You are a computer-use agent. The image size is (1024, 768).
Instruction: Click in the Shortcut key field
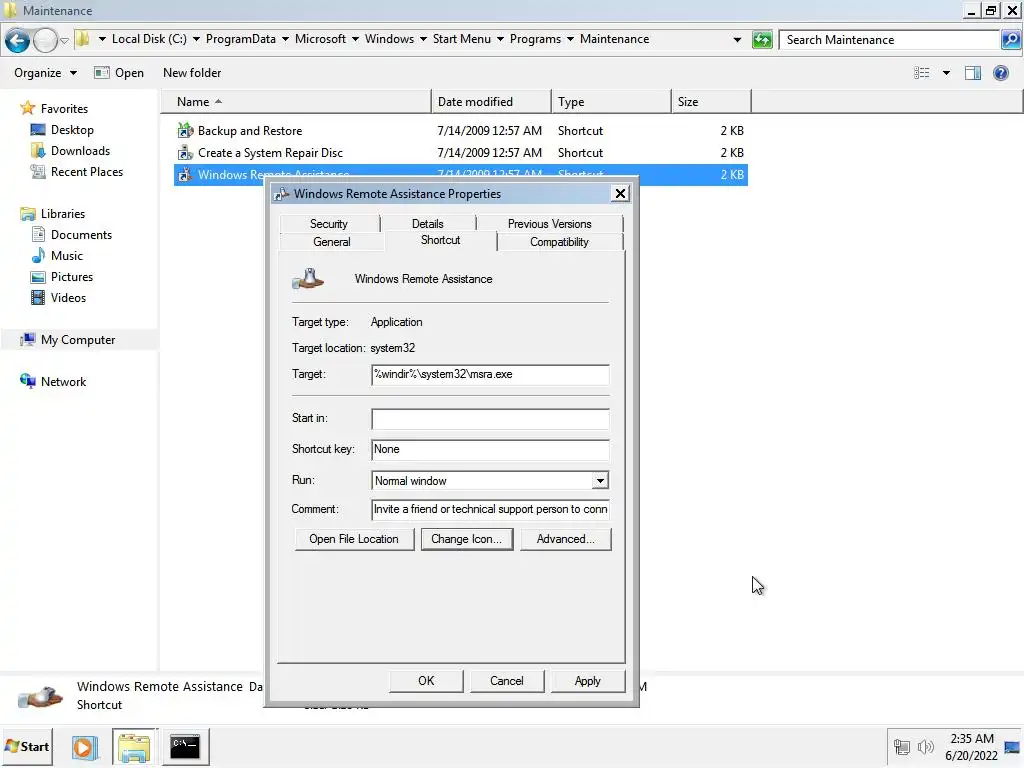coord(490,449)
